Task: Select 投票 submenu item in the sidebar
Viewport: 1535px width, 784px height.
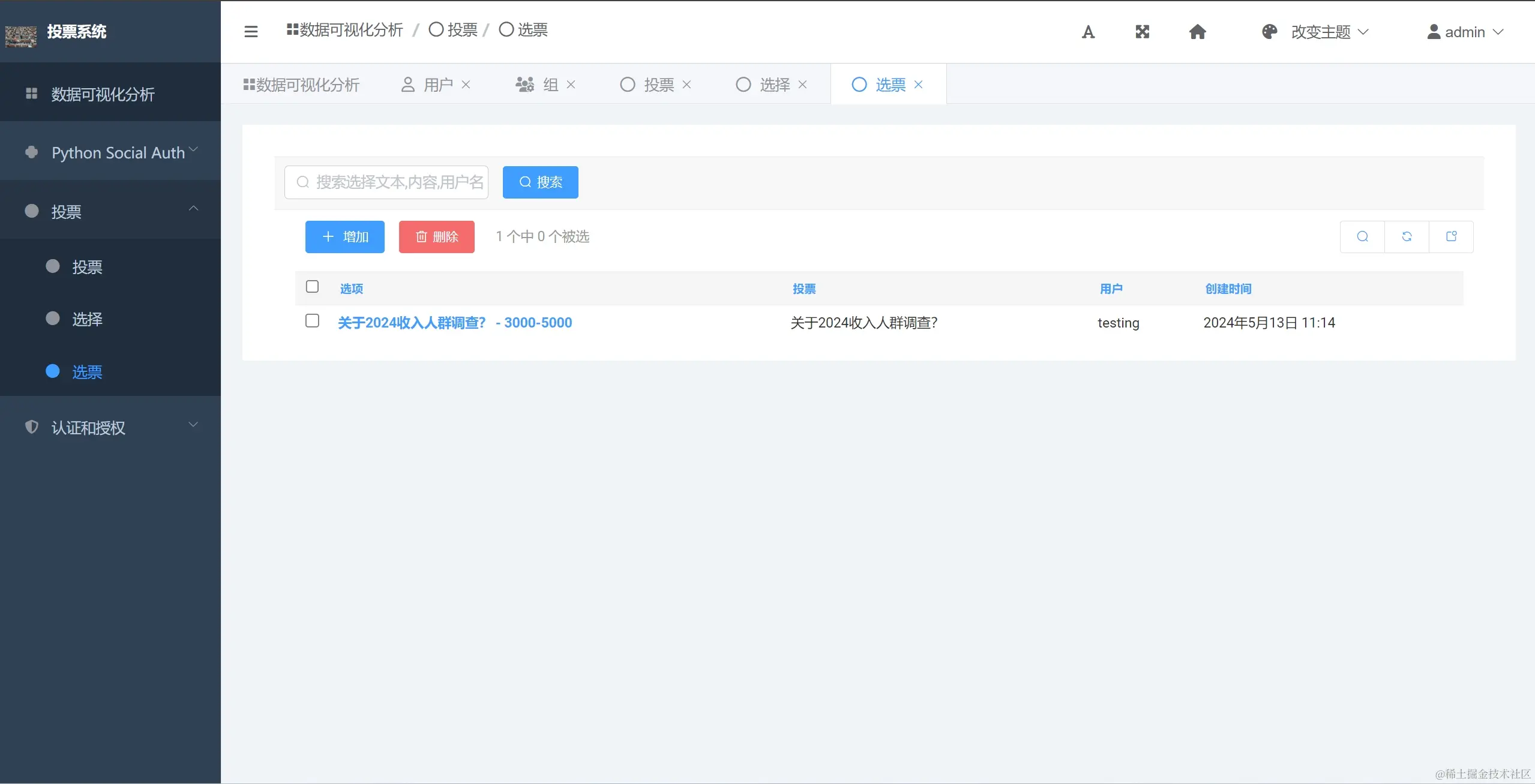Action: 87,267
